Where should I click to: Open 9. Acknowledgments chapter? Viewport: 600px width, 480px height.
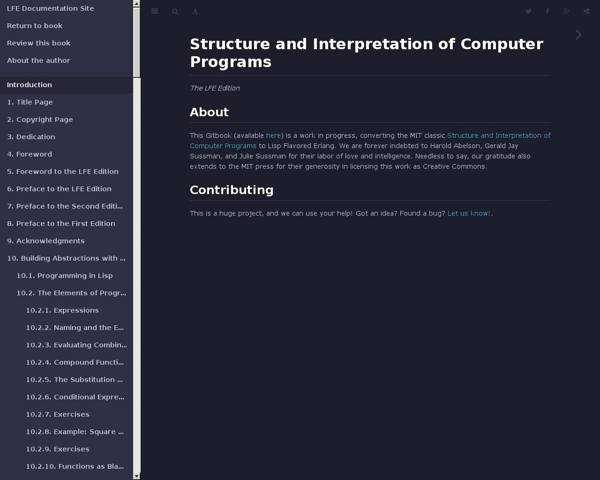tap(46, 241)
